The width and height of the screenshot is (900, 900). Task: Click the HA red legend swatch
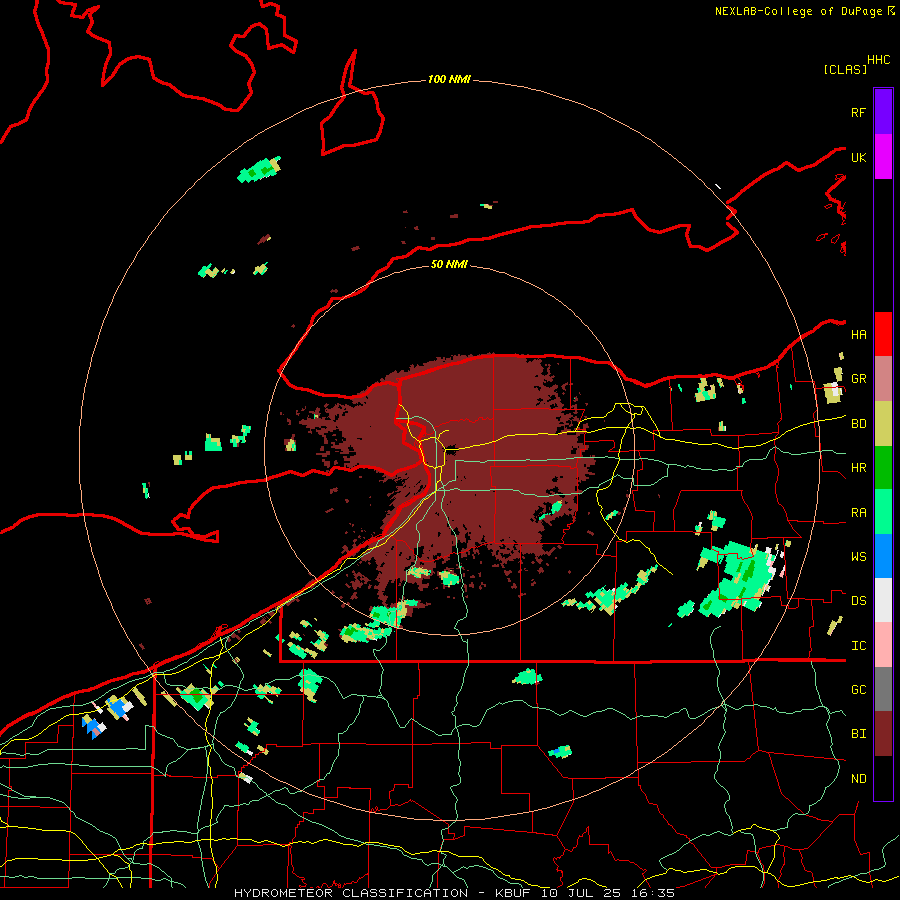[x=883, y=334]
